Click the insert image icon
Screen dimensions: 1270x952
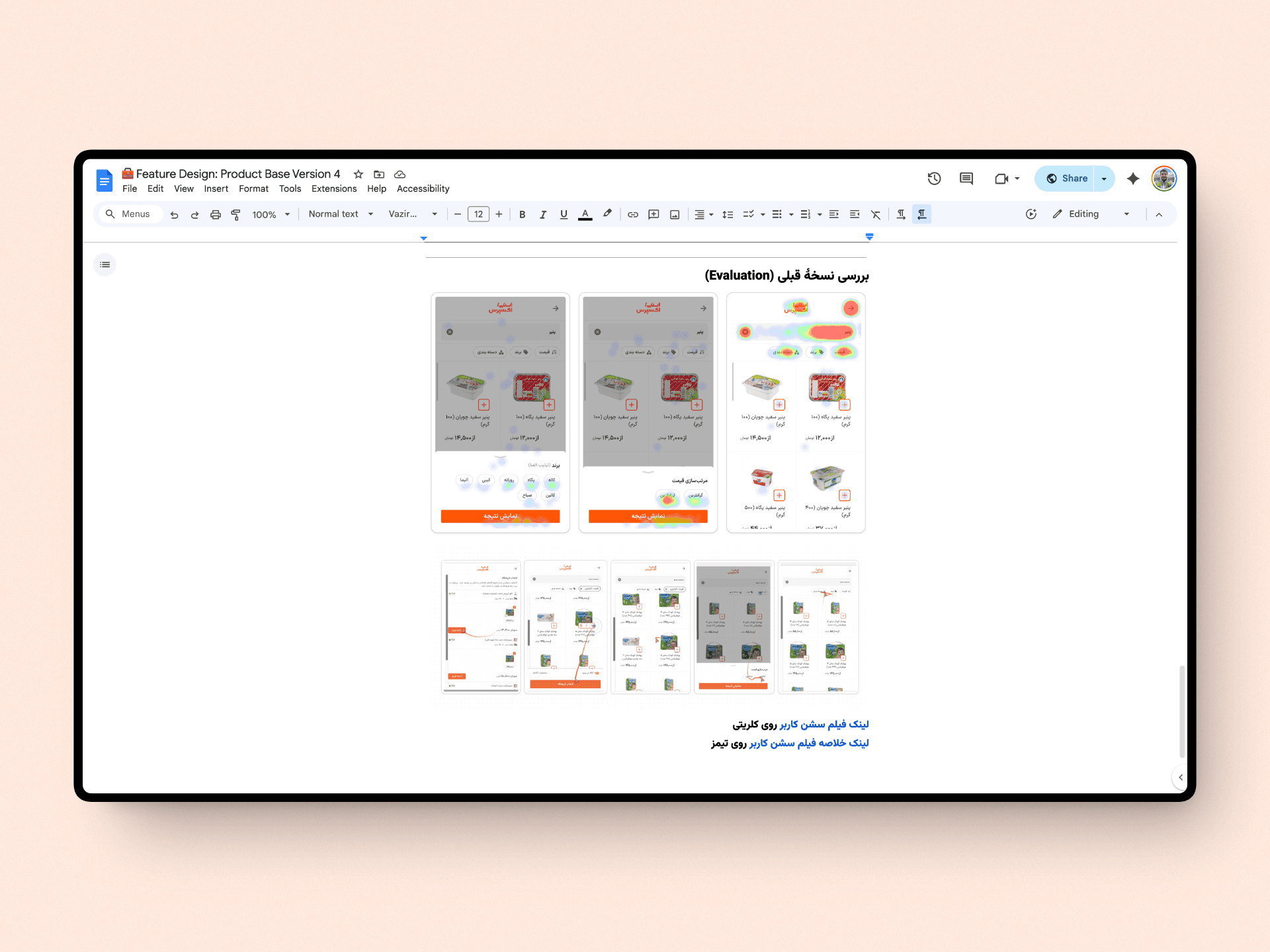[675, 214]
